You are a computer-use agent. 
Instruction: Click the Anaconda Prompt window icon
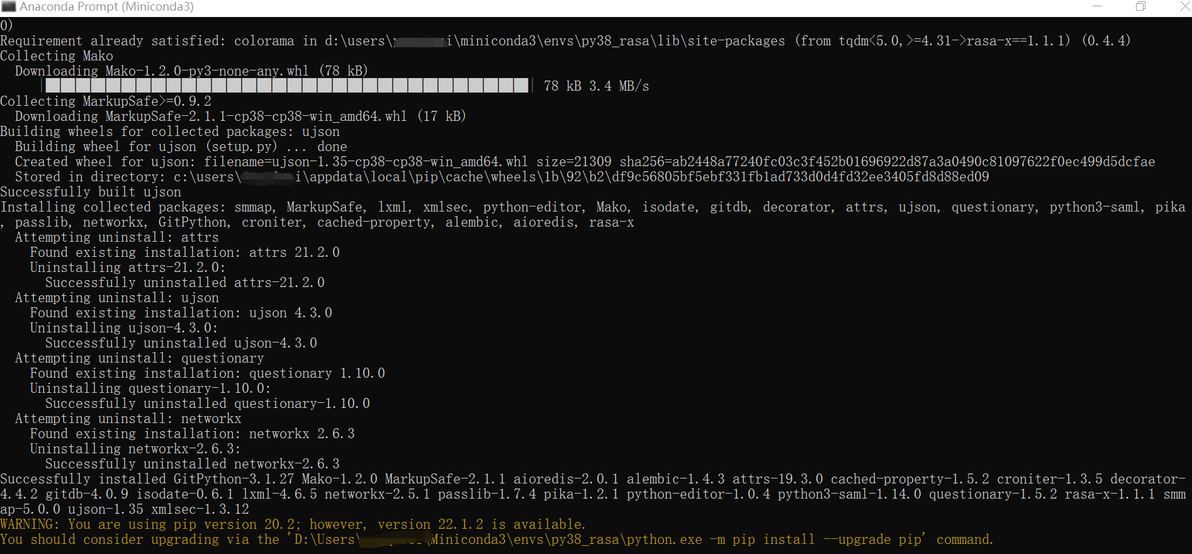(x=9, y=7)
